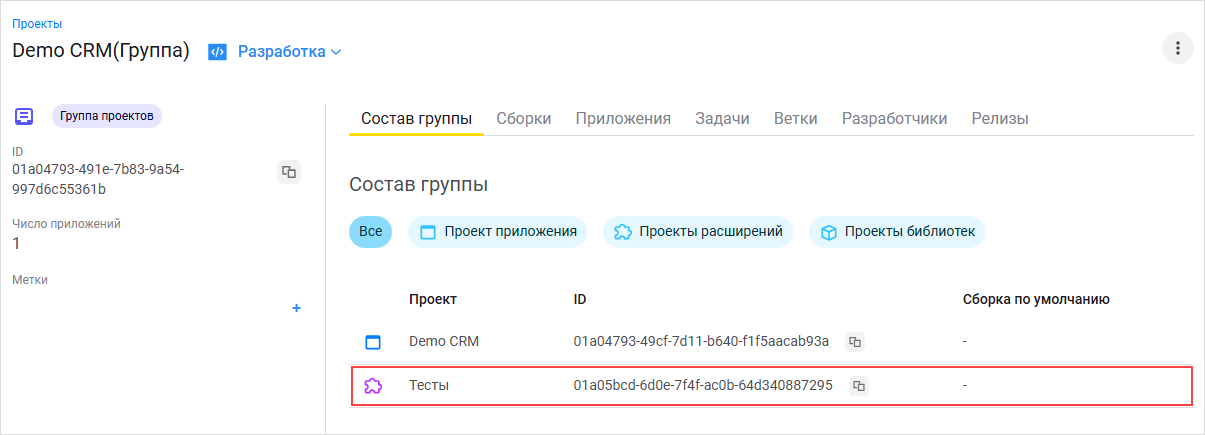This screenshot has width=1205, height=435.
Task: Select ID text 01a04793-49cf-7d11-b640-f1f5aacab93a
Action: click(701, 342)
